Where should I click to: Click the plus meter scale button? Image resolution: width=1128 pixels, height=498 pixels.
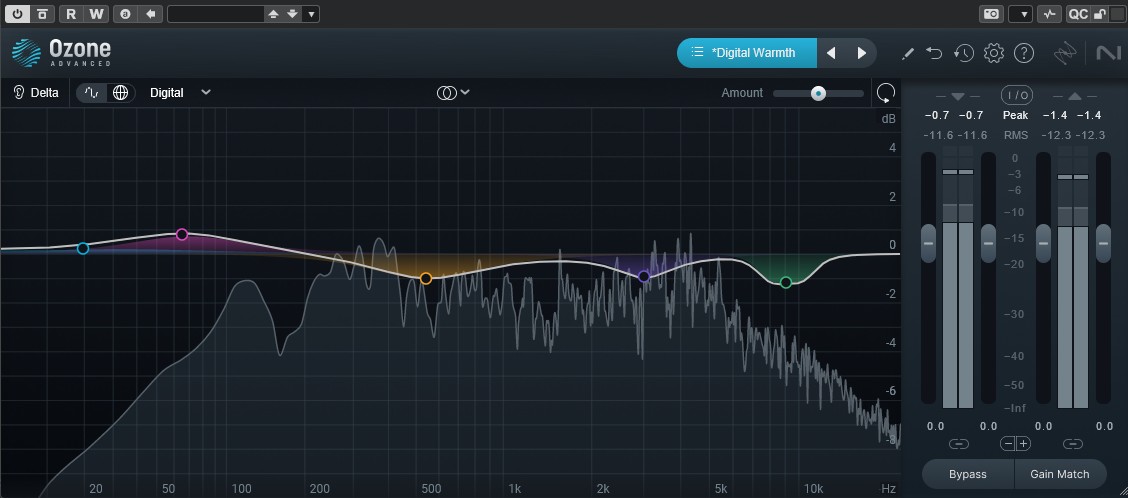(x=1023, y=444)
